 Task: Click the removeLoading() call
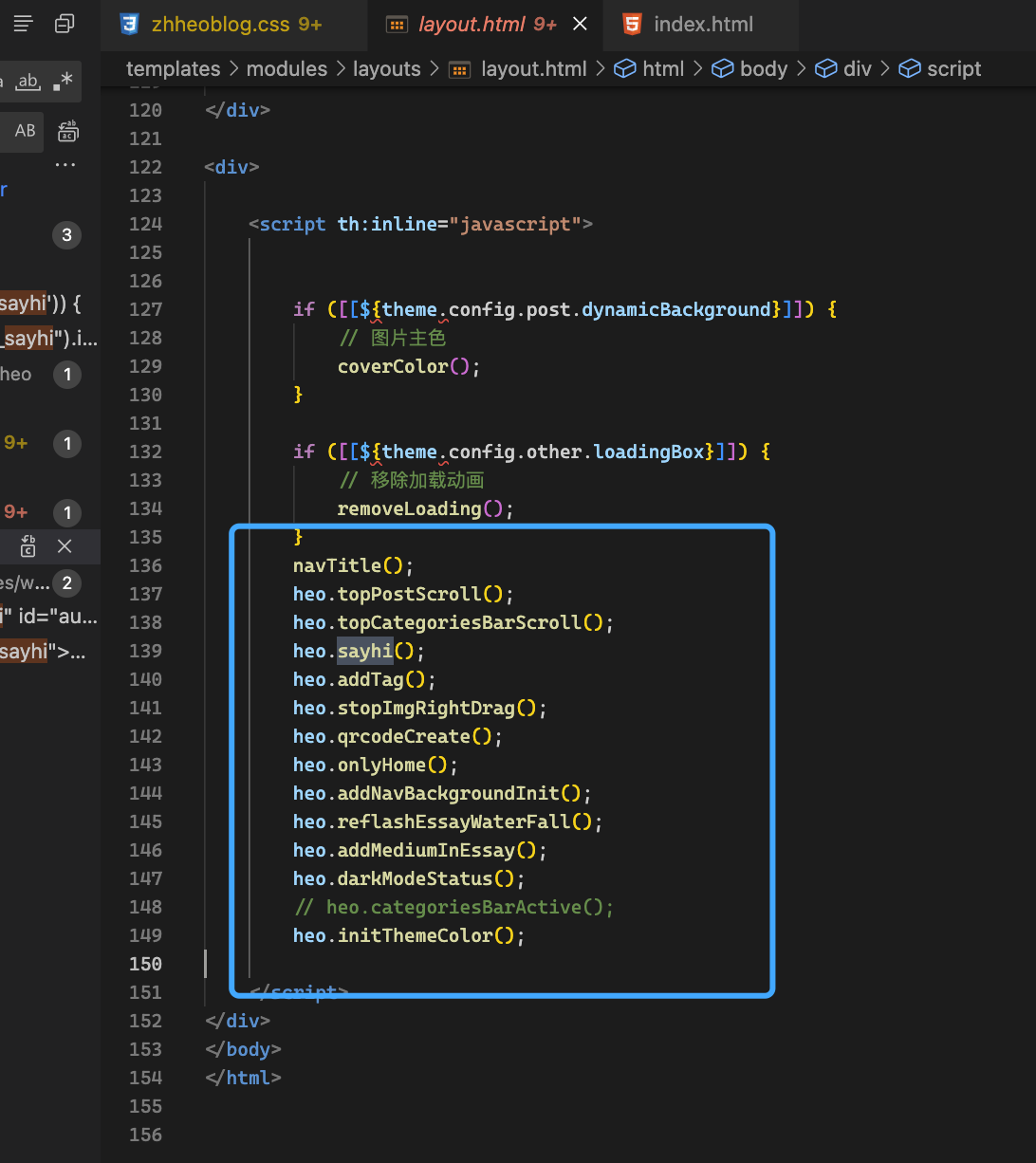point(425,508)
